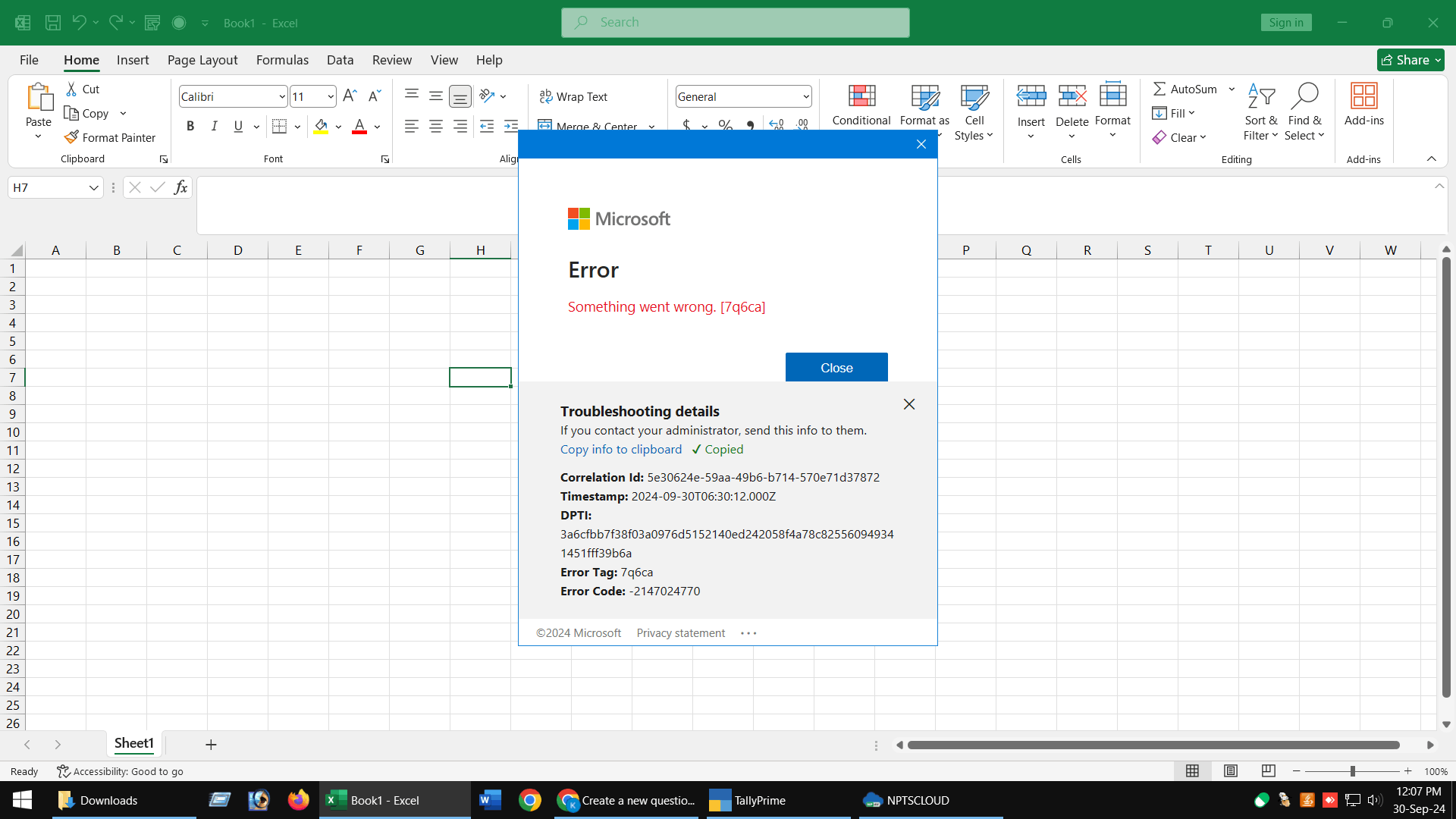Click Copy info to clipboard link
This screenshot has width=1456, height=819.
point(621,449)
